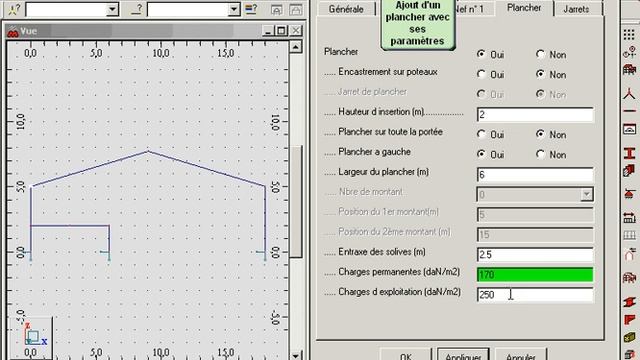Click the load definition arrows icon

pos(629,218)
